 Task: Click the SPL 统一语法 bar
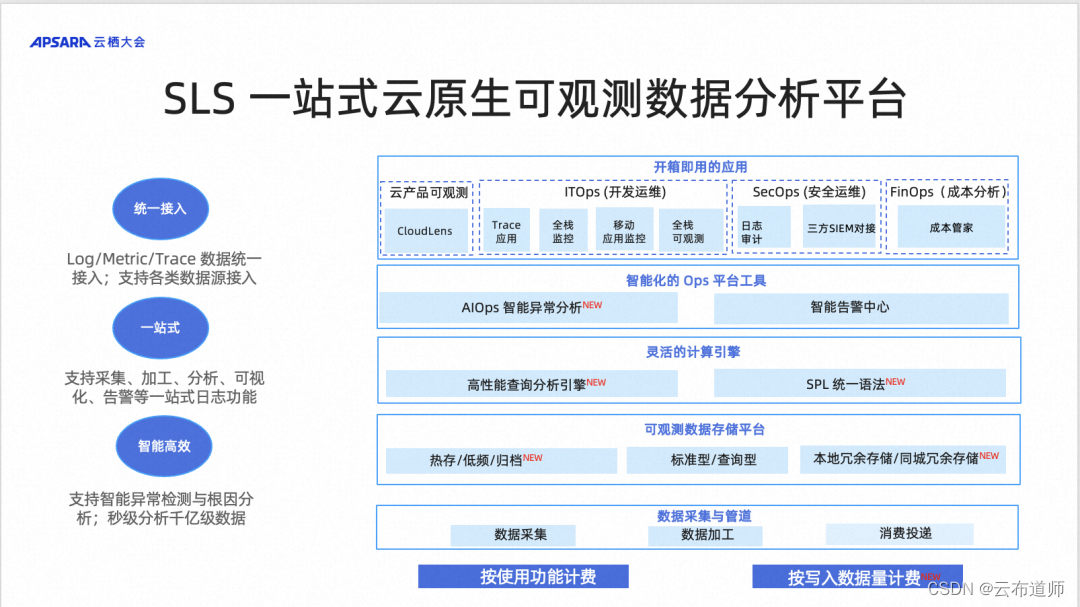(x=860, y=383)
